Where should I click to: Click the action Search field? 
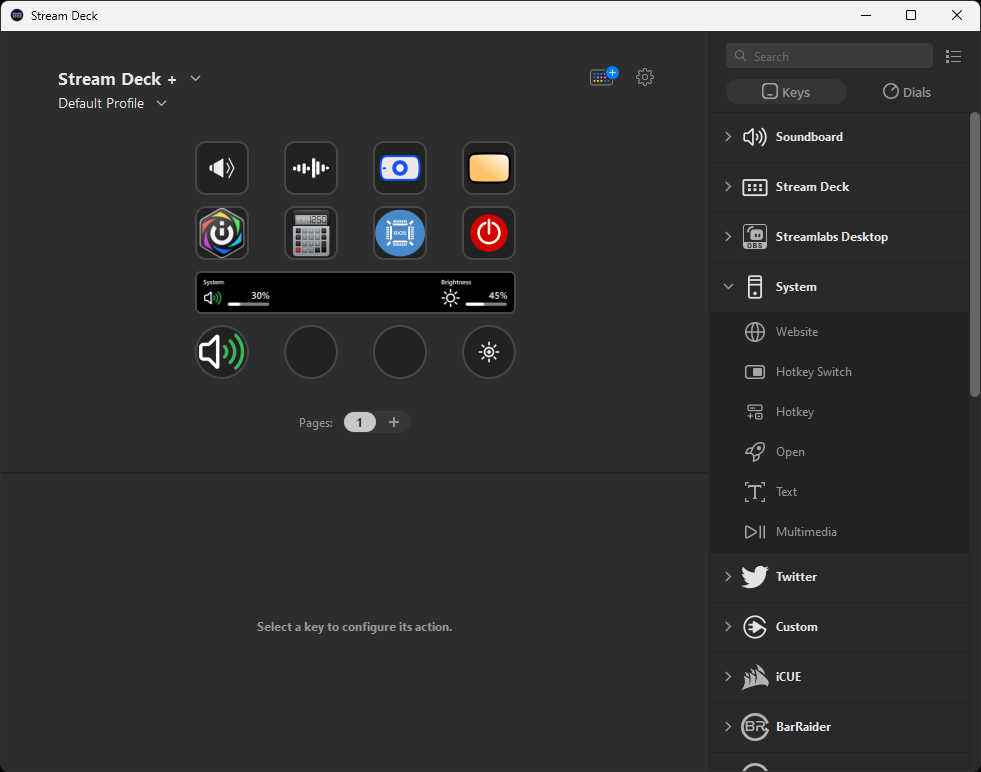click(829, 56)
